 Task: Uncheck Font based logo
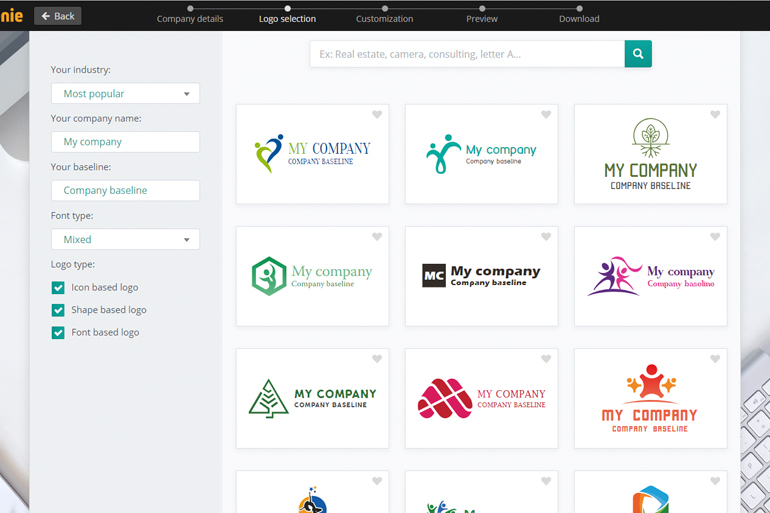(x=58, y=333)
